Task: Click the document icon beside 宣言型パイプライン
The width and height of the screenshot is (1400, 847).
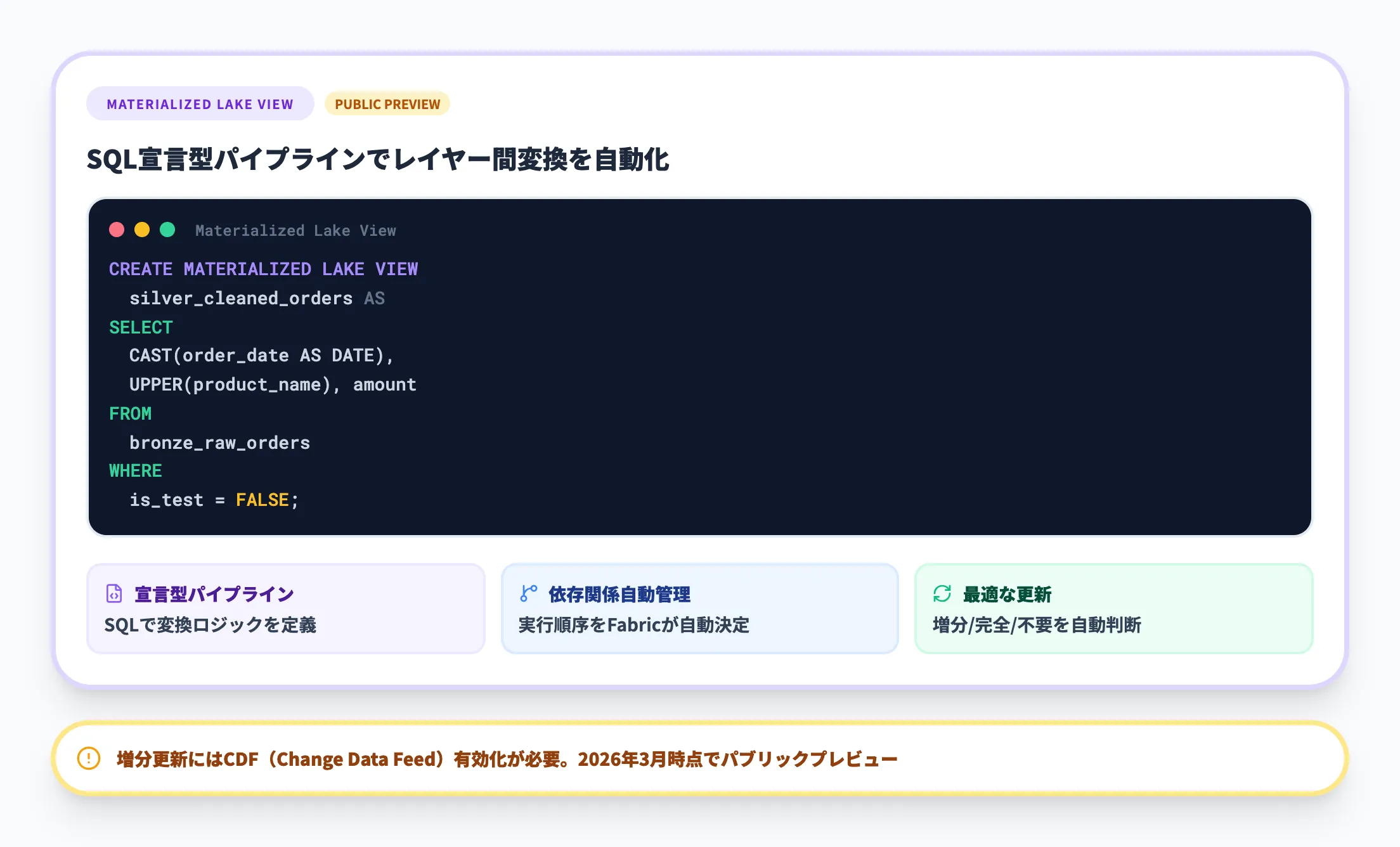Action: (x=113, y=594)
